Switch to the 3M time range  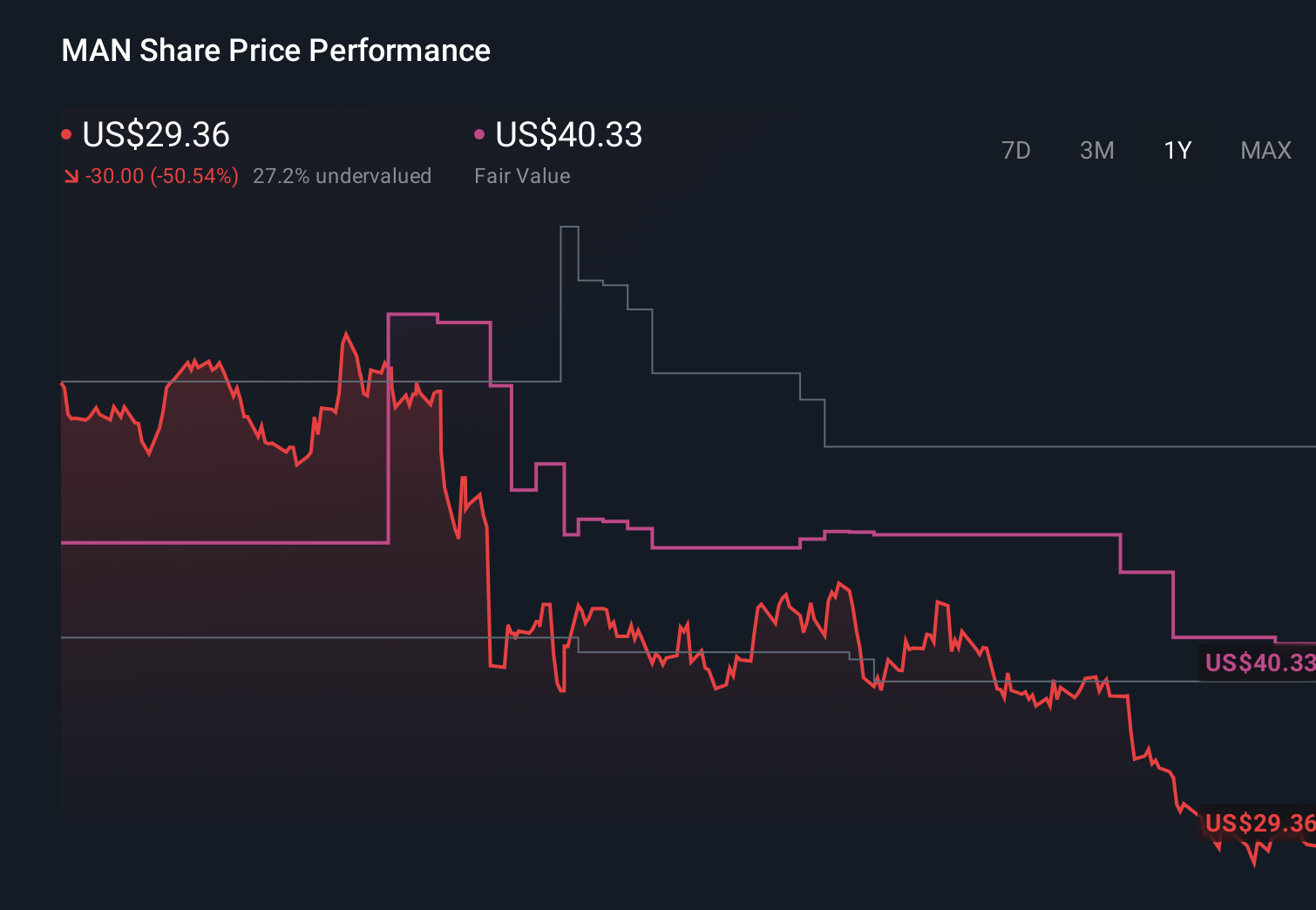click(1096, 150)
